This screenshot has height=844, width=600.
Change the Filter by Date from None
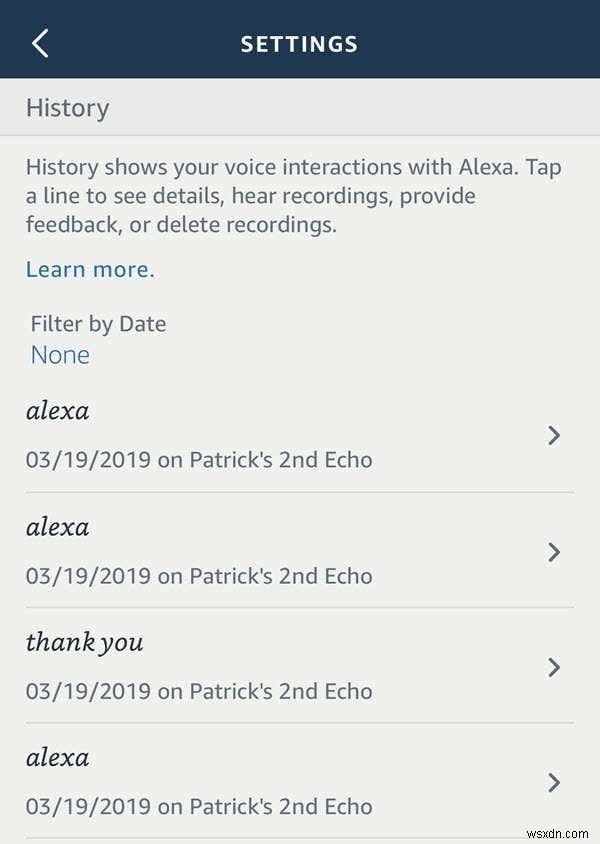60,355
